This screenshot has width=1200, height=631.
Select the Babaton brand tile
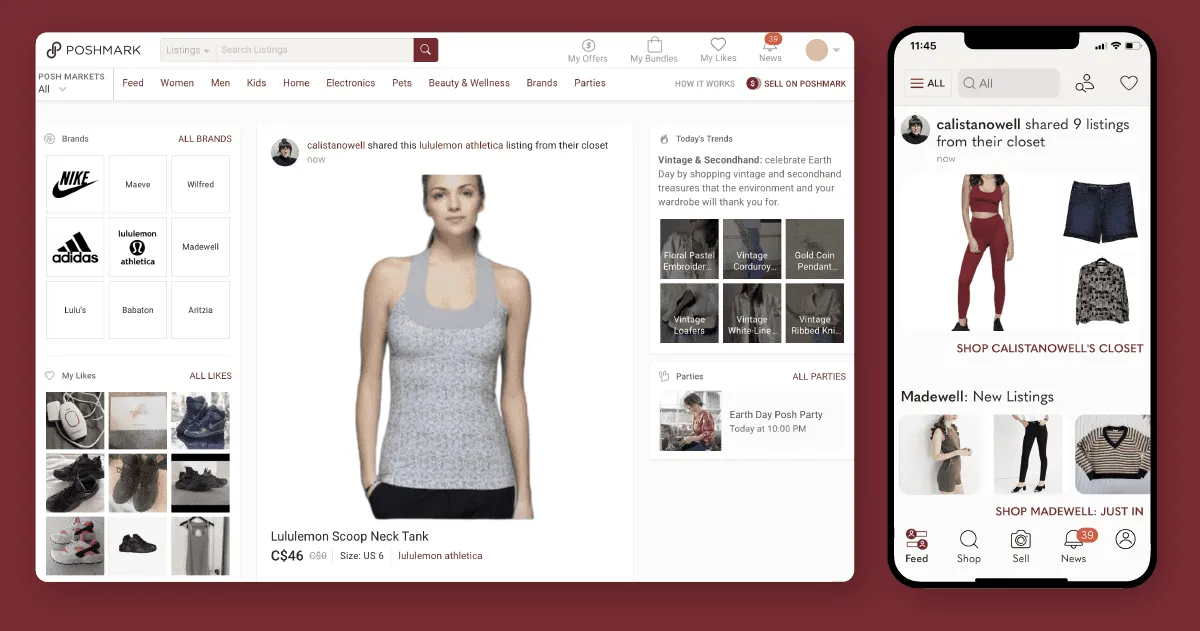coord(138,310)
